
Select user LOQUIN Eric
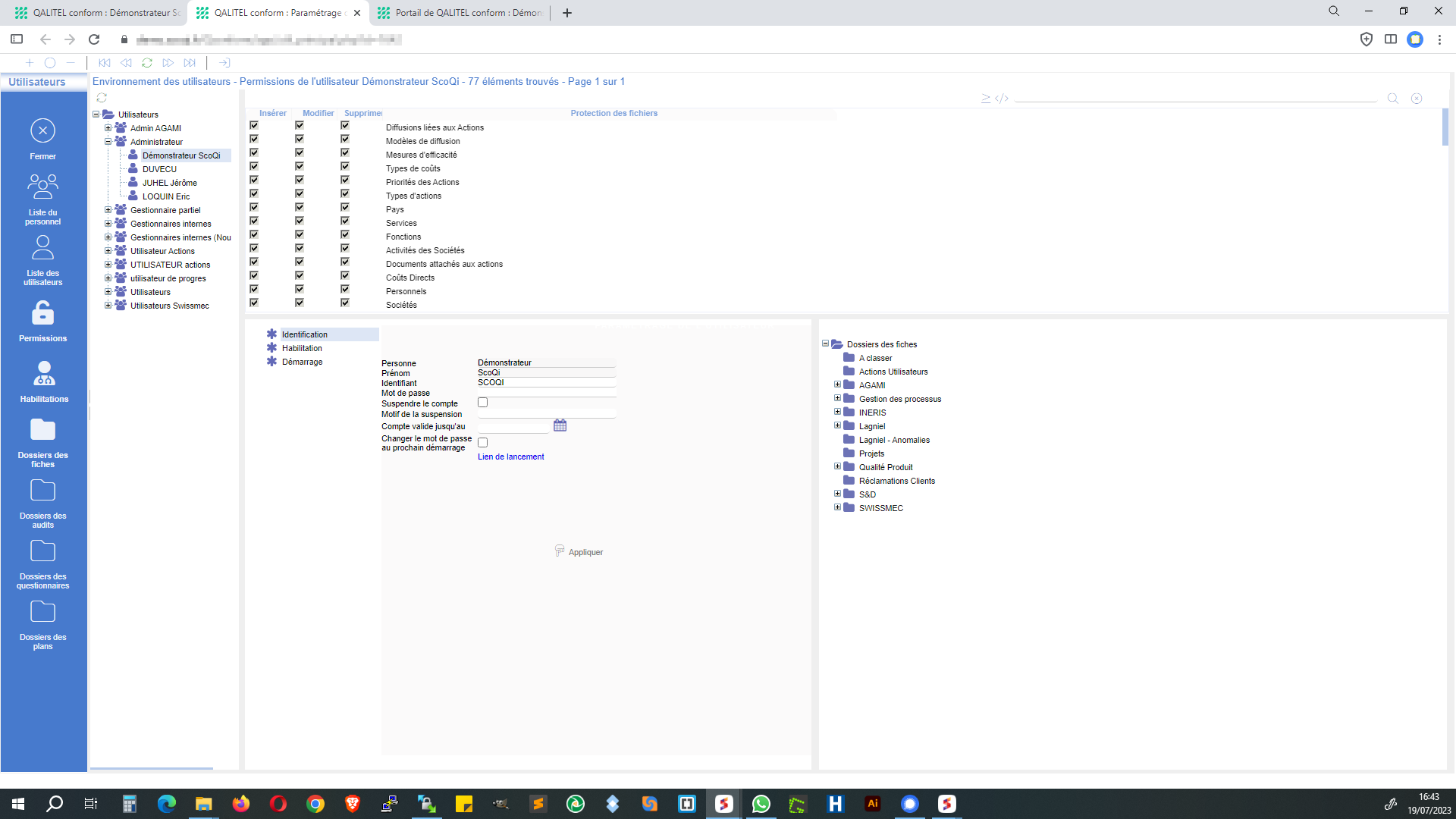[x=165, y=196]
